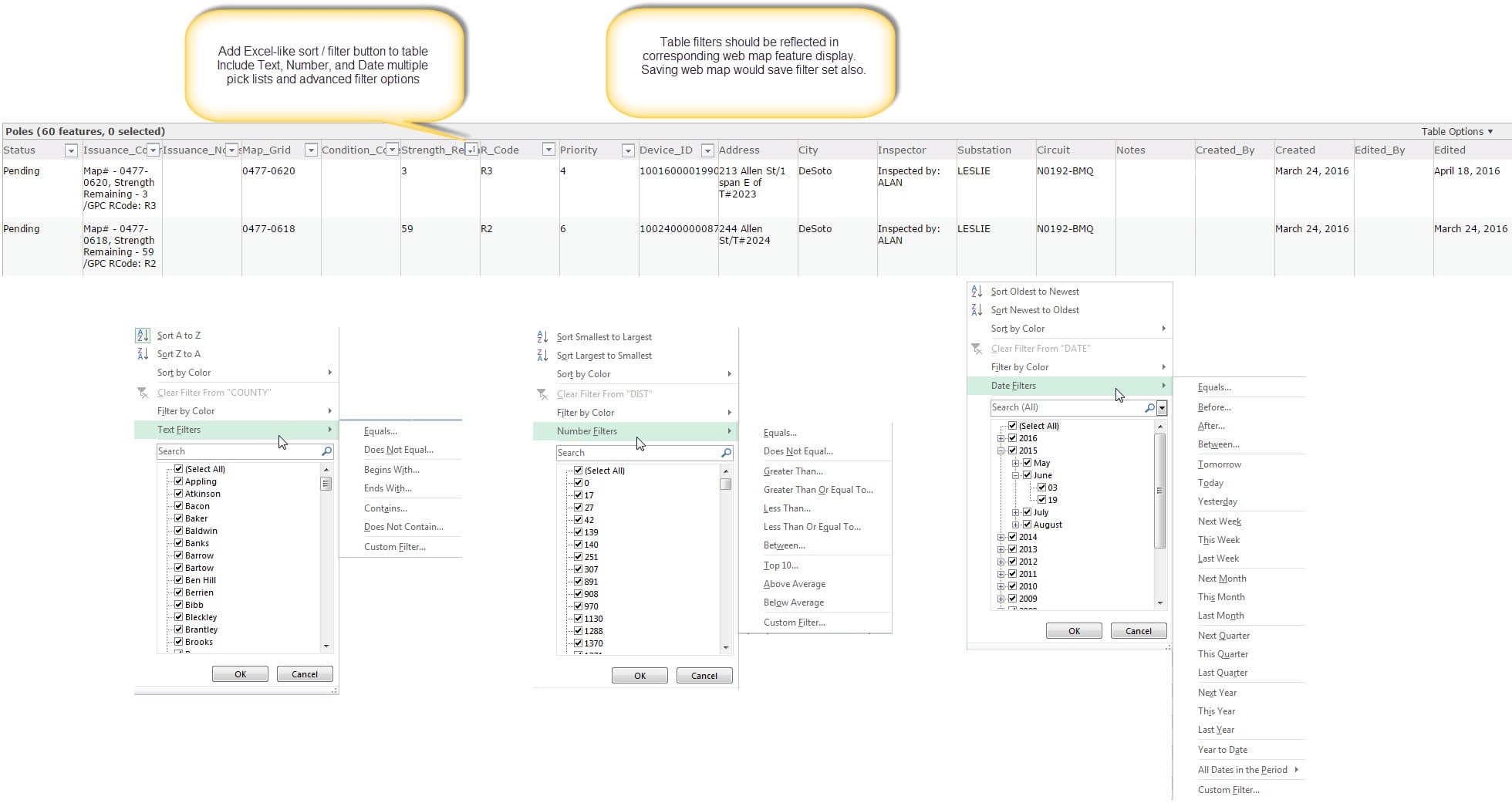Expand the May month node
Viewport: 1512px width, 810px height.
click(x=1016, y=463)
